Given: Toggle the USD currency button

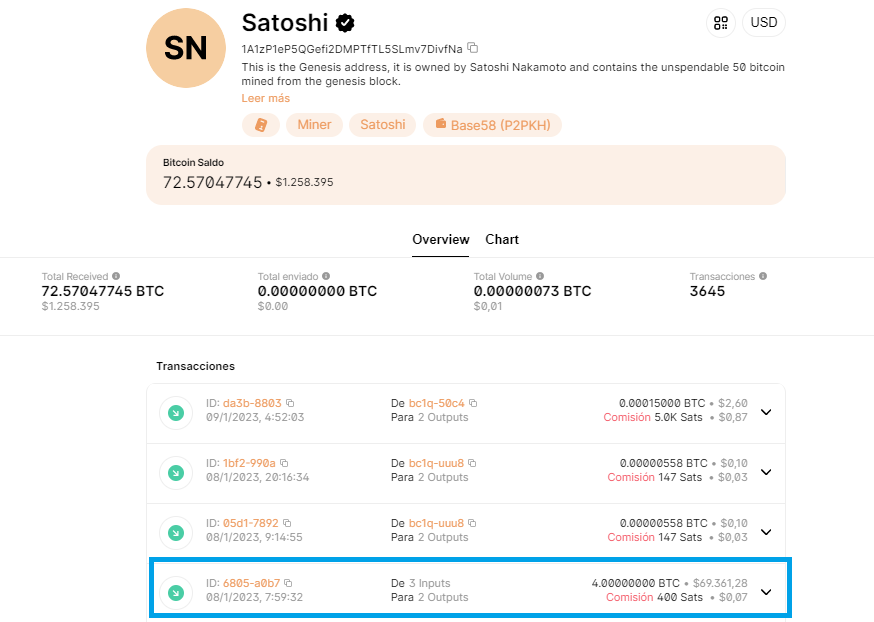Looking at the screenshot, I should point(764,23).
